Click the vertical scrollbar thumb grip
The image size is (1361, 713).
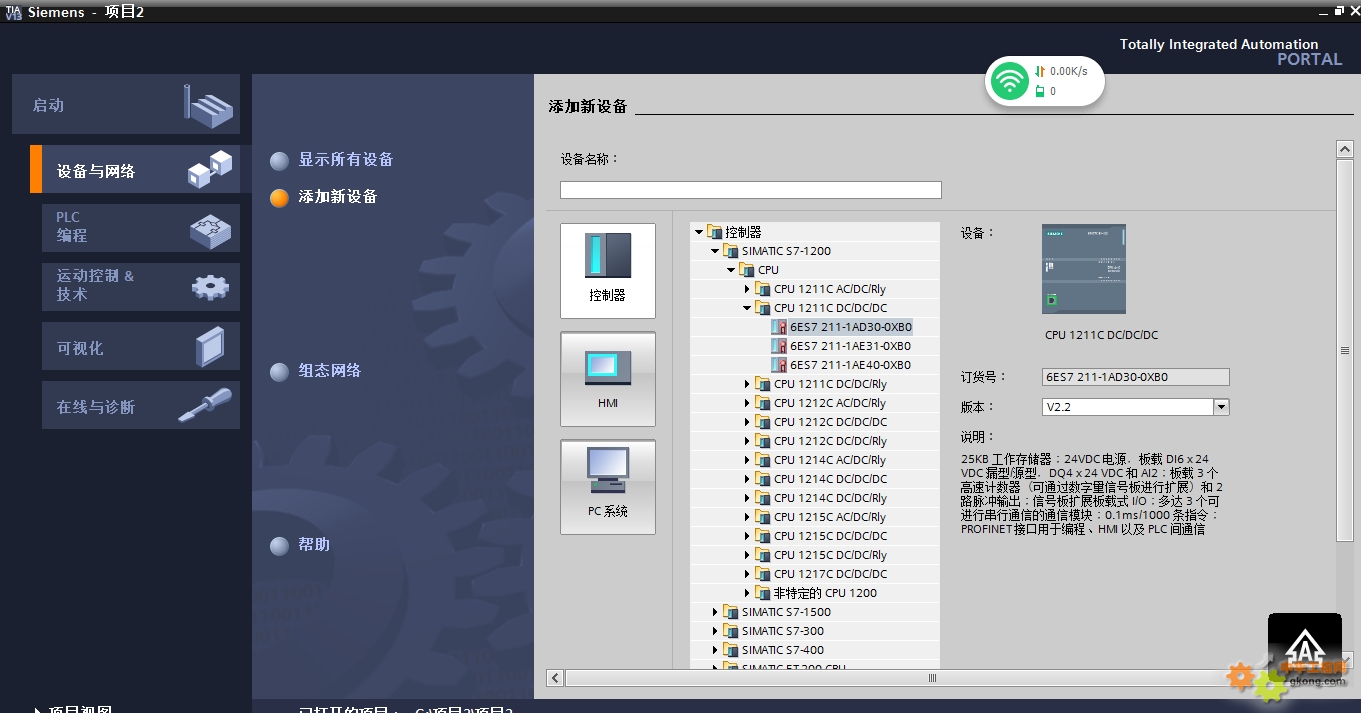pos(1345,350)
